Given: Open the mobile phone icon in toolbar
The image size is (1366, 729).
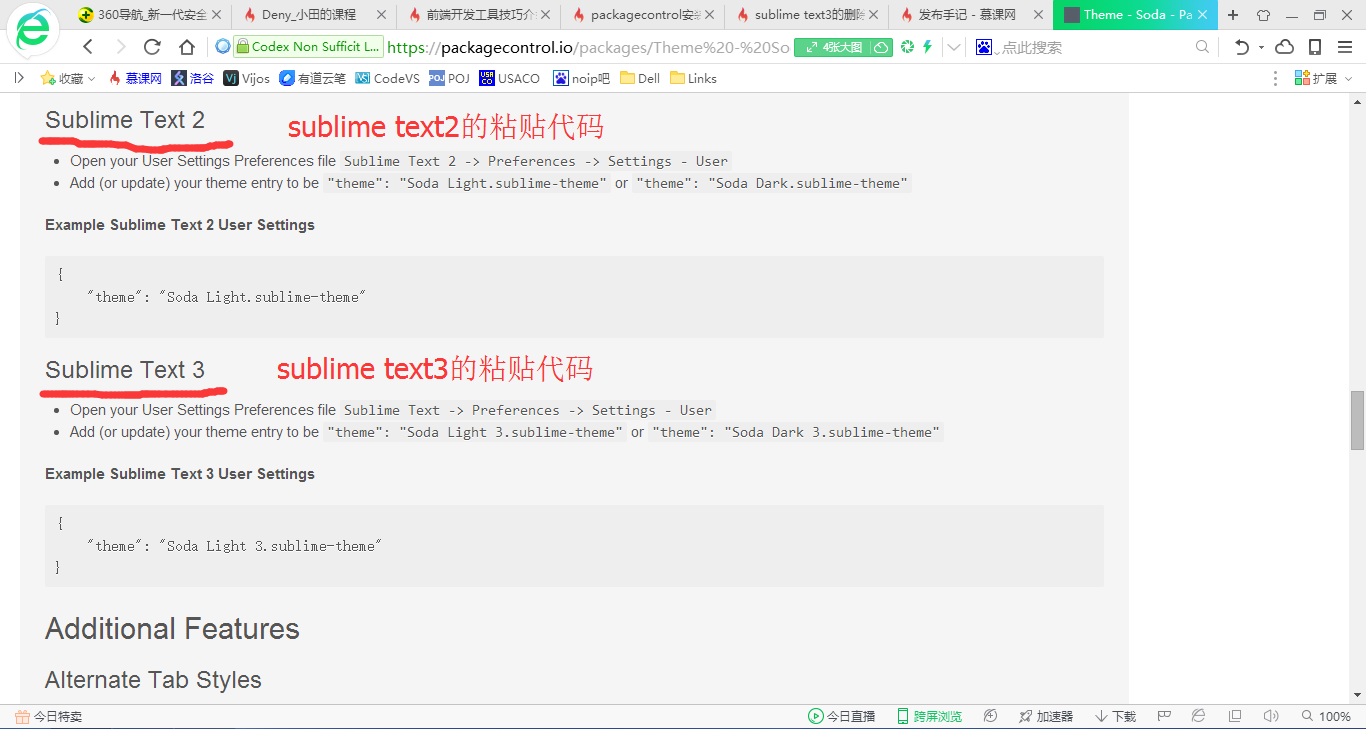Looking at the screenshot, I should (x=1315, y=47).
